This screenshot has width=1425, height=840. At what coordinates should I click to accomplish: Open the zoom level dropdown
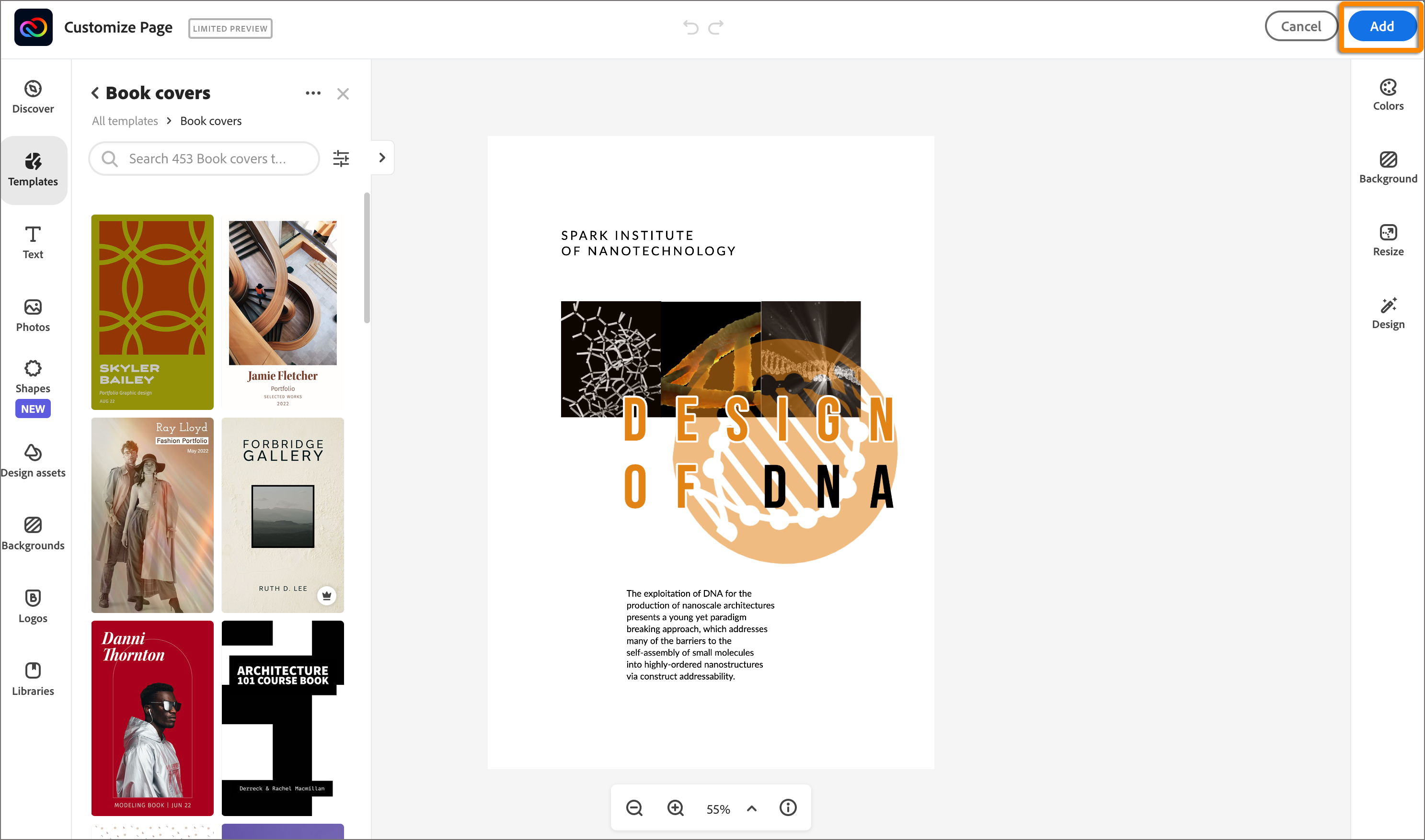pyautogui.click(x=752, y=808)
